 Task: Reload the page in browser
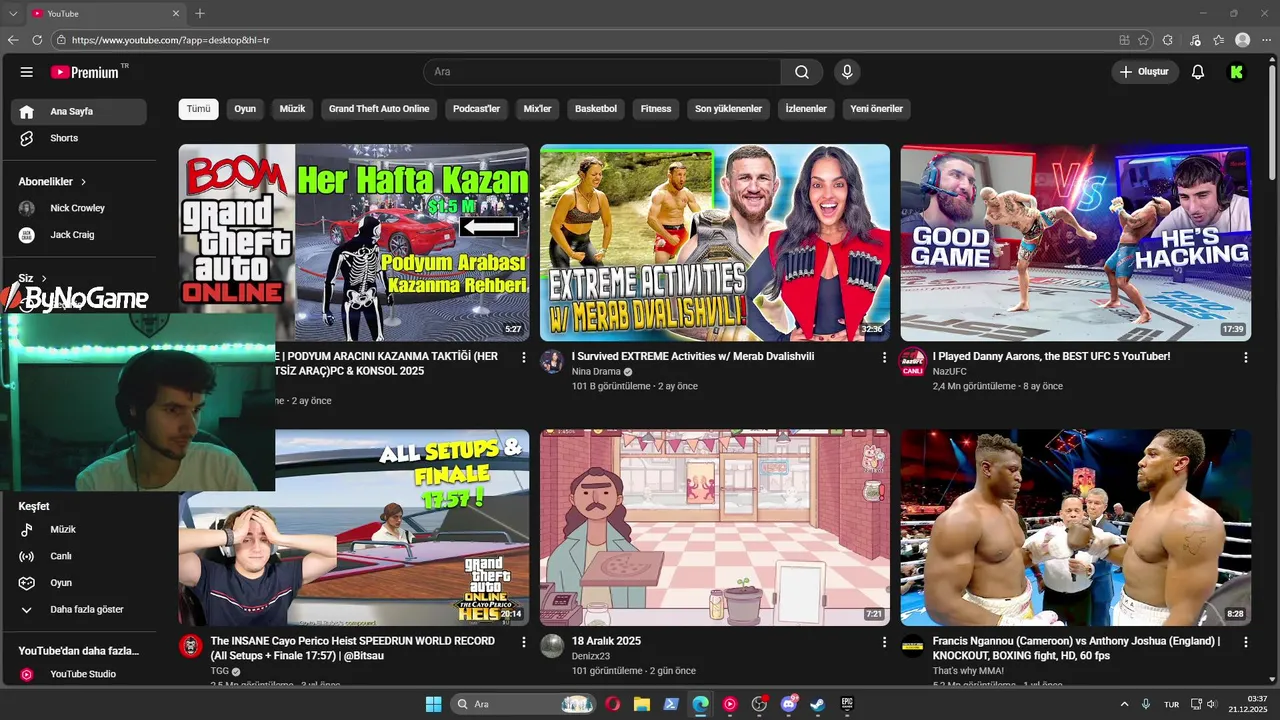pyautogui.click(x=37, y=40)
